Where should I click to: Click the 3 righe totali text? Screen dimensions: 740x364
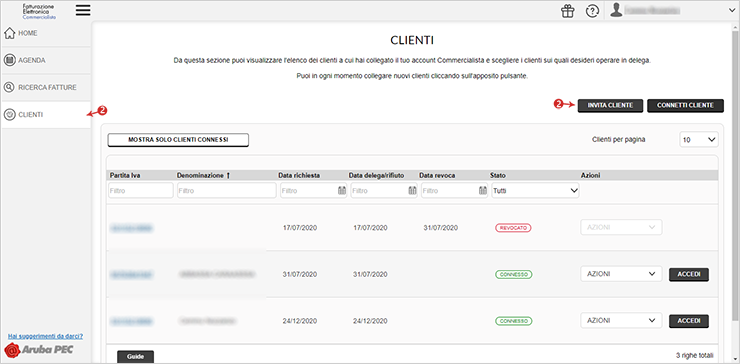click(x=694, y=355)
